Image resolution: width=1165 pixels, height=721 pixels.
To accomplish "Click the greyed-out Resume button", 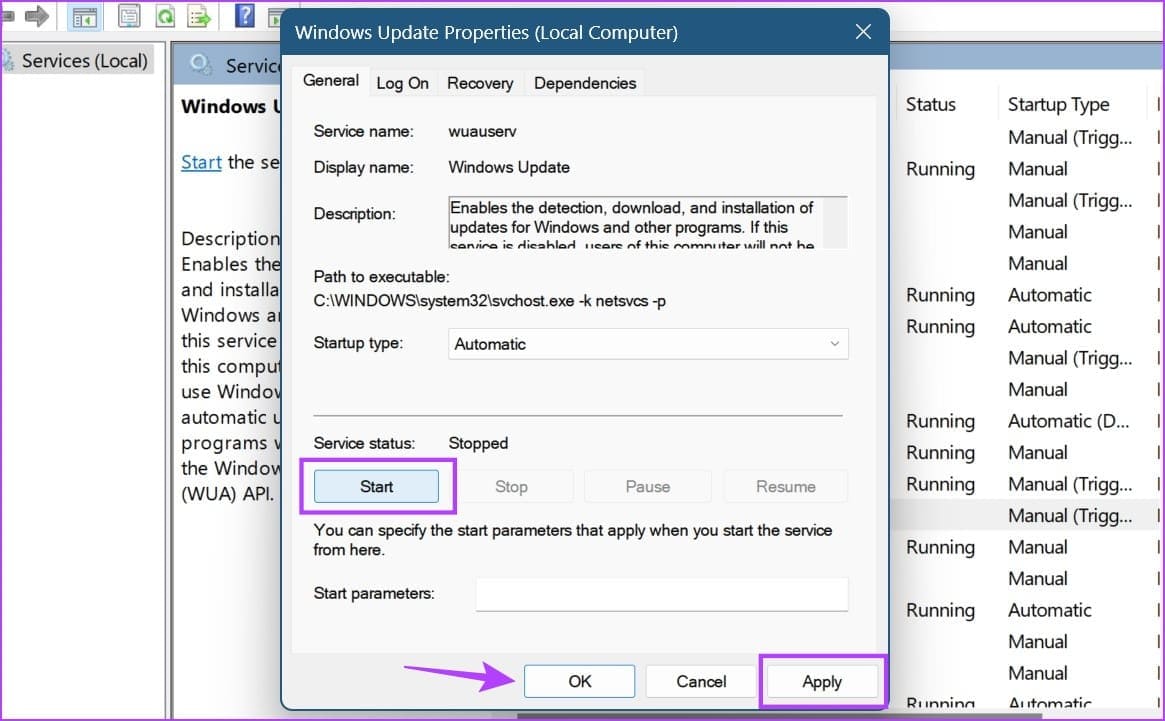I will click(x=785, y=487).
